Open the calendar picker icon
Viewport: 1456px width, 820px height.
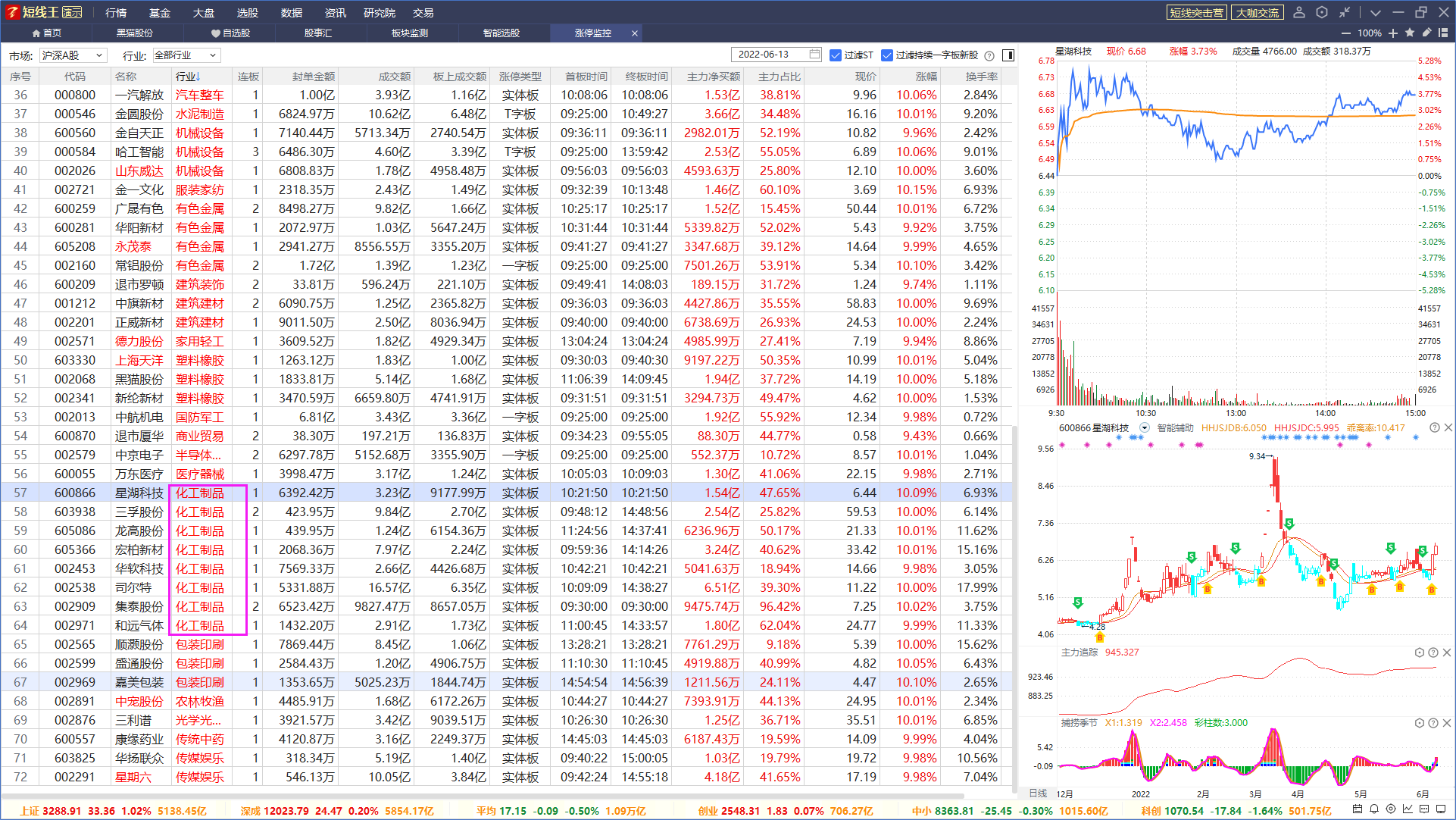pos(815,55)
